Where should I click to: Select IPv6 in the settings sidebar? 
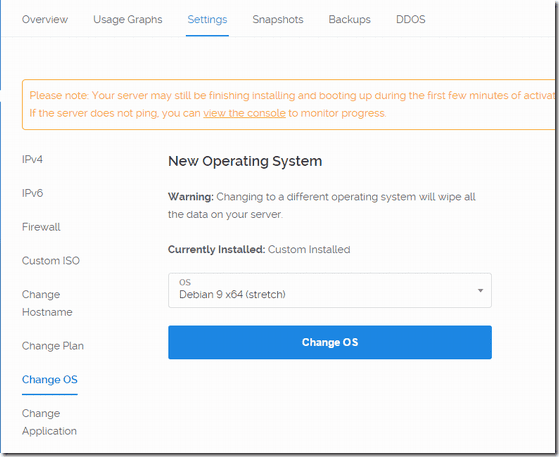tap(32, 193)
